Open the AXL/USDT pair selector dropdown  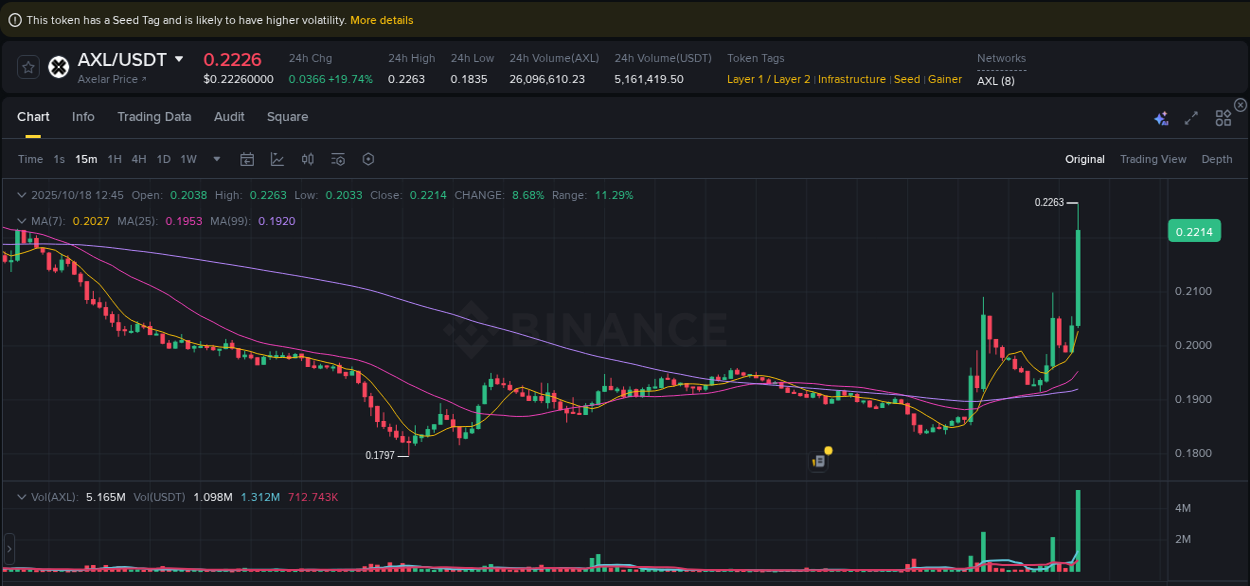180,59
